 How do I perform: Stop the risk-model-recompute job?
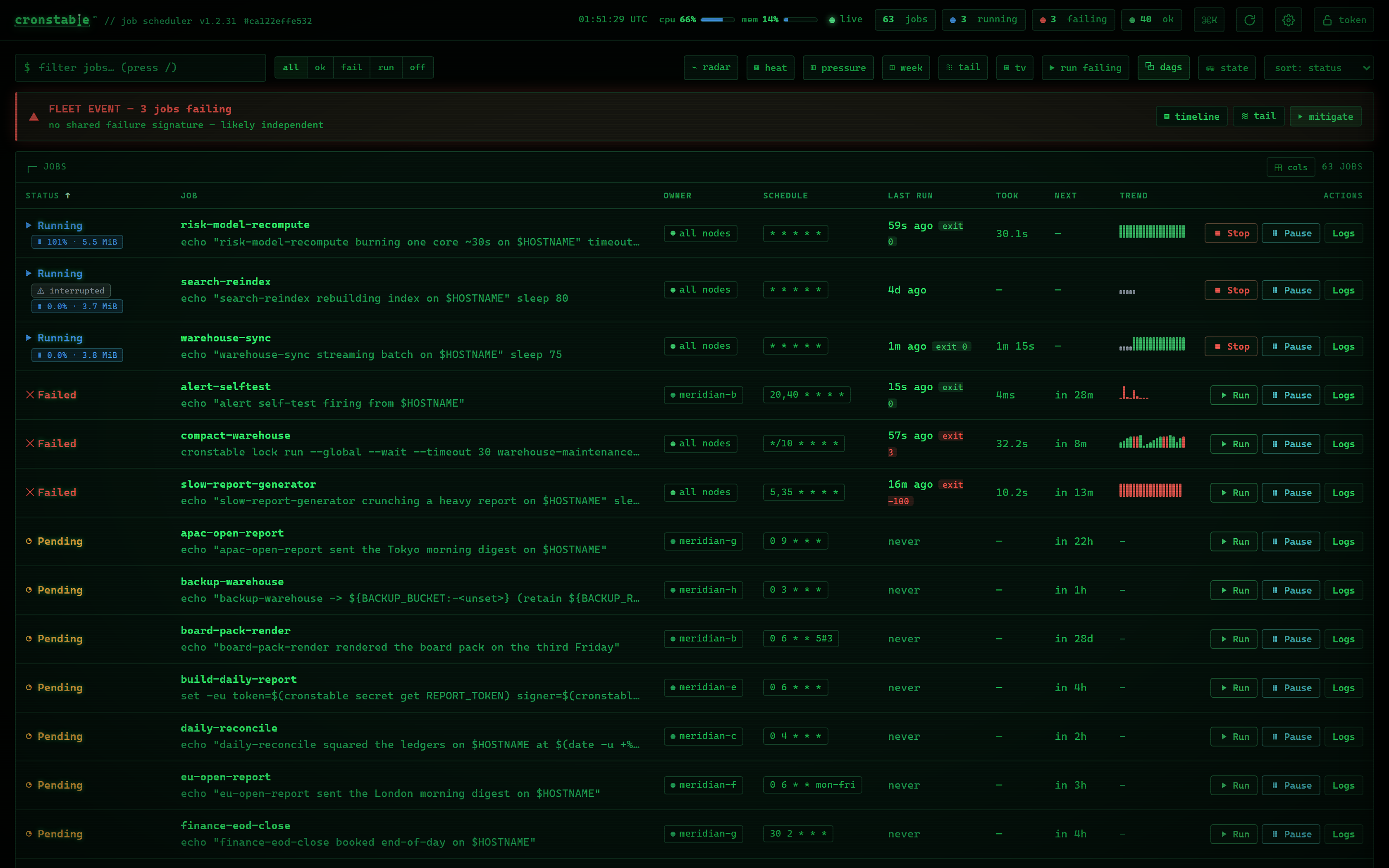point(1231,234)
